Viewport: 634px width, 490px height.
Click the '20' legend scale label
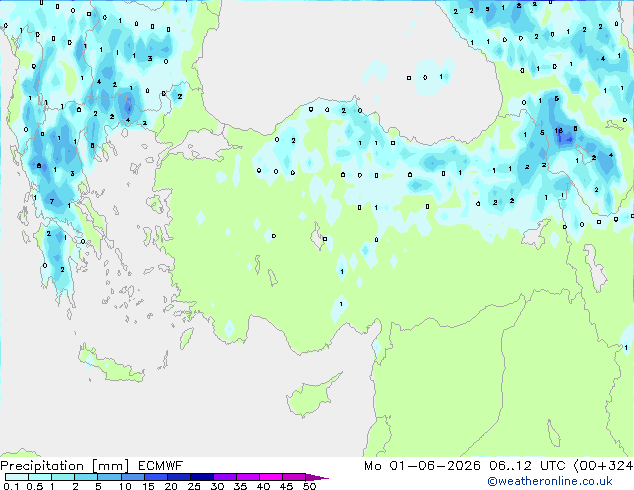[x=171, y=486]
